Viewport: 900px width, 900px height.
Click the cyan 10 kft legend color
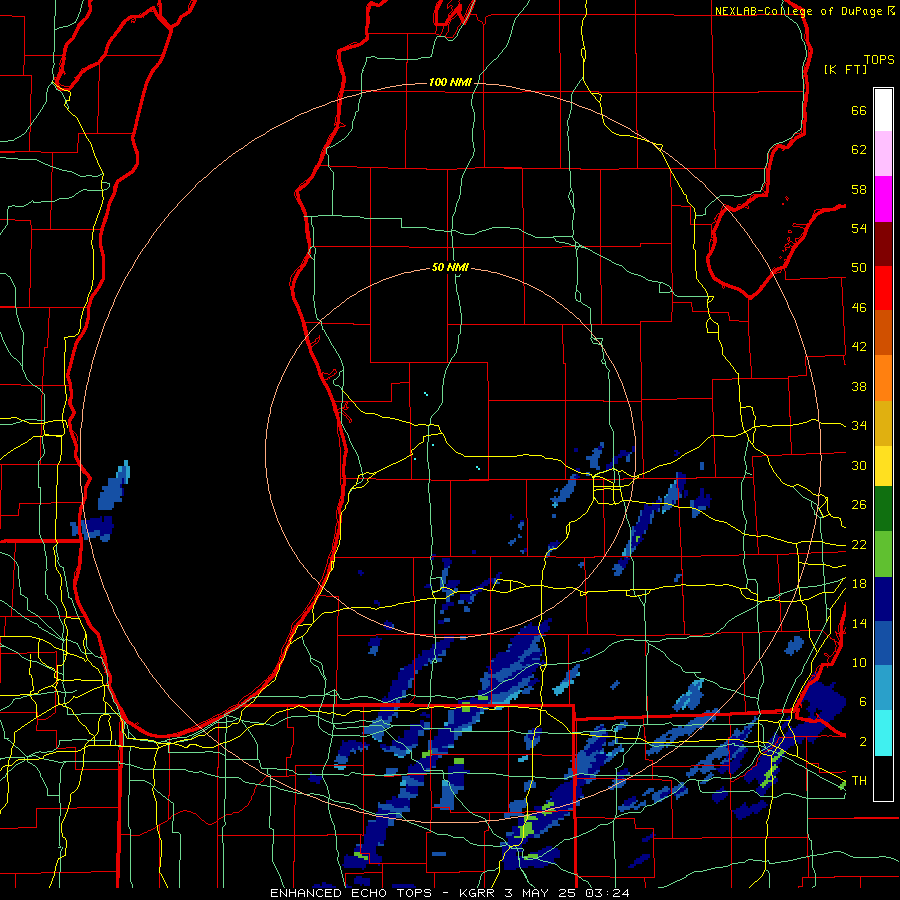(x=883, y=733)
